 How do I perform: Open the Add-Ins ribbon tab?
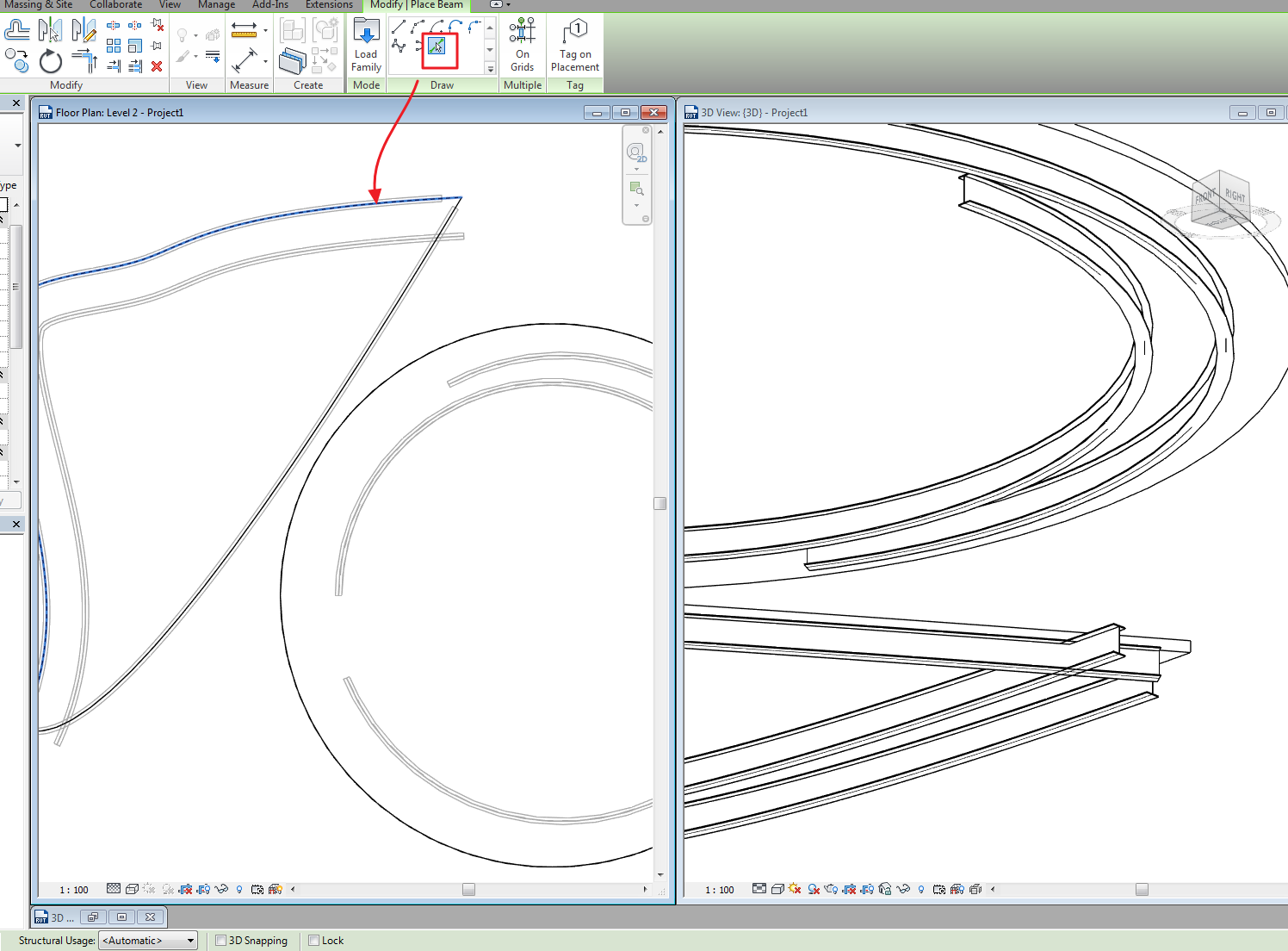tap(270, 5)
